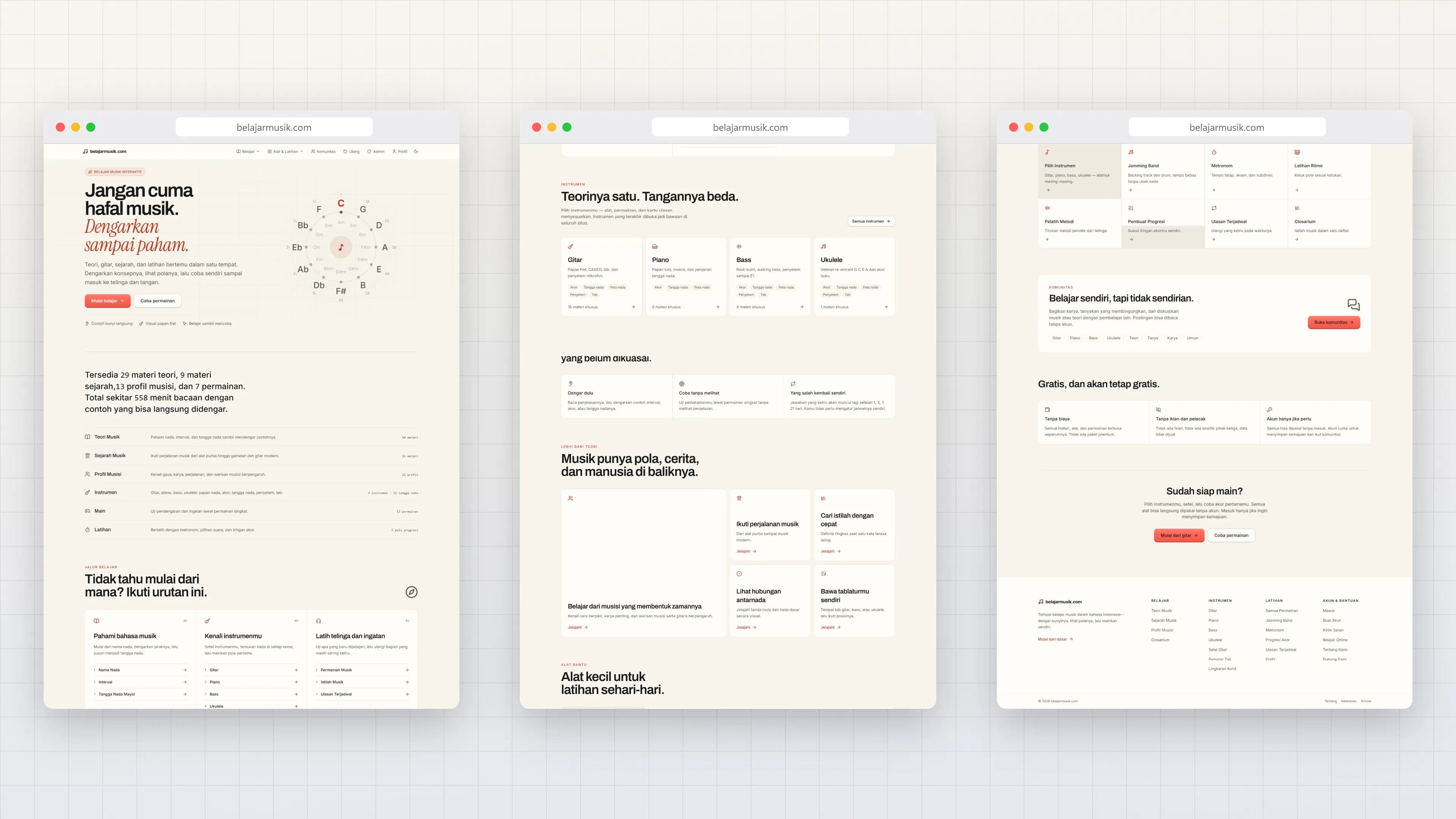
Task: Click Mulai dari dasar footer link
Action: [x=1055, y=639]
